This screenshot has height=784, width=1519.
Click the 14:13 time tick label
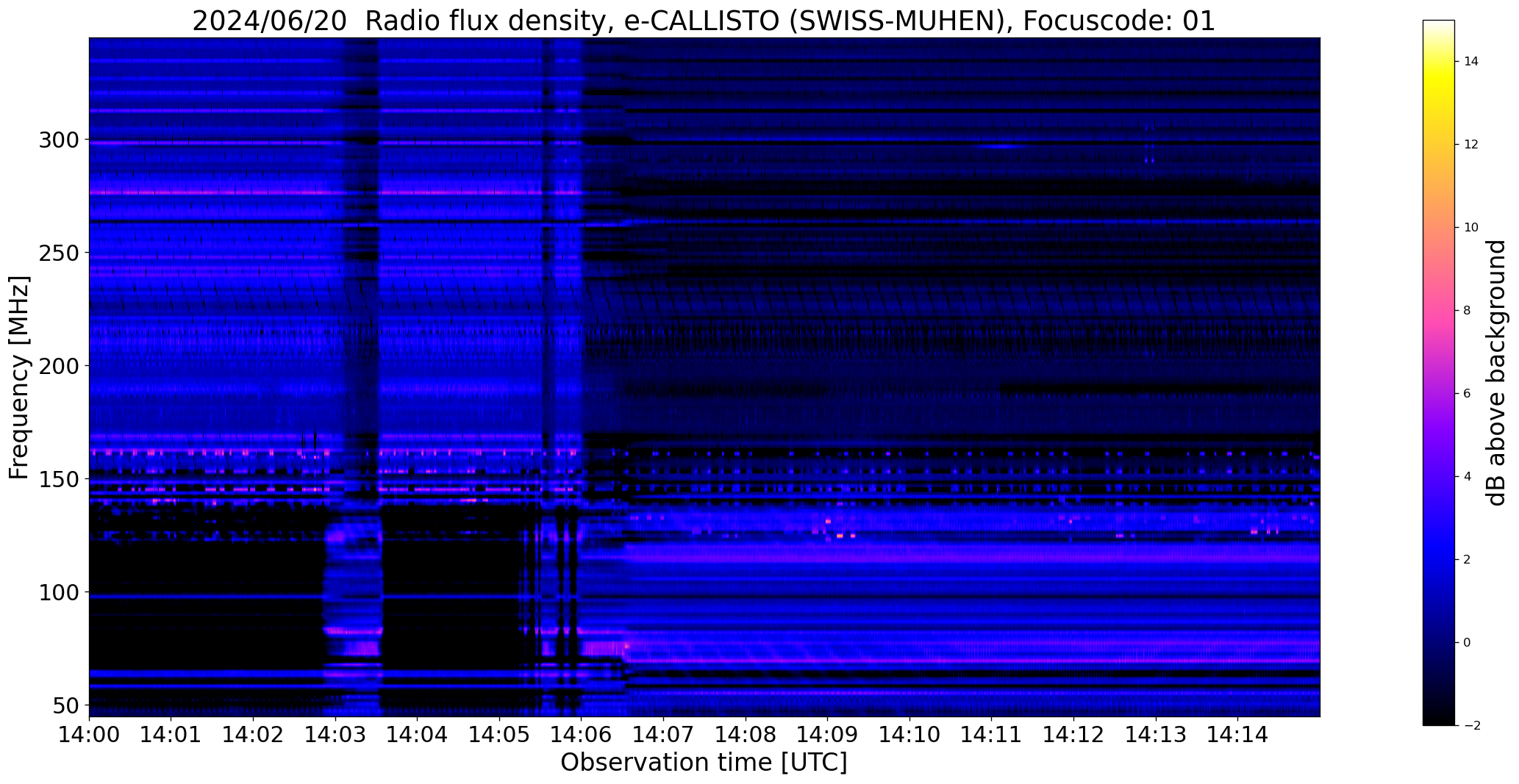click(1156, 734)
